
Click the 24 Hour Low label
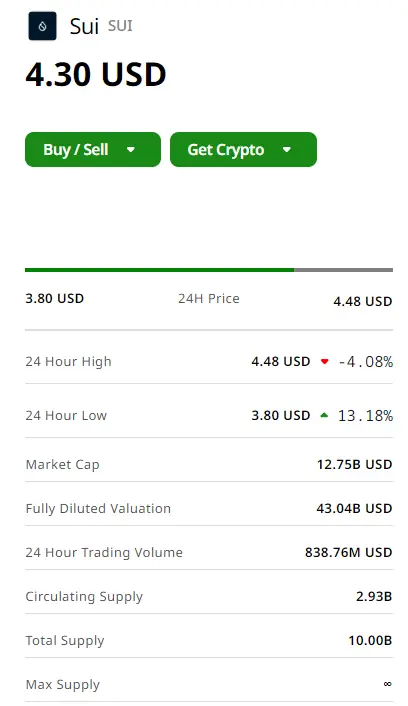pos(66,416)
